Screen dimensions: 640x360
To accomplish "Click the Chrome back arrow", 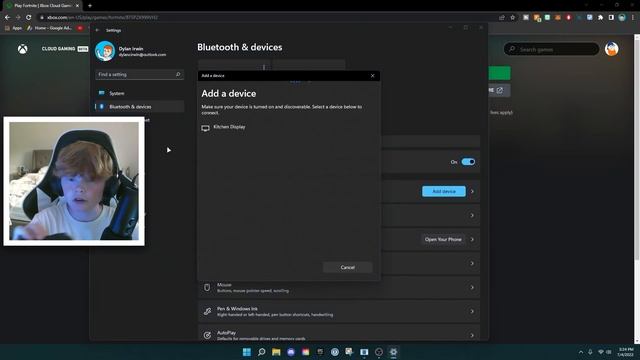I will pos(7,18).
